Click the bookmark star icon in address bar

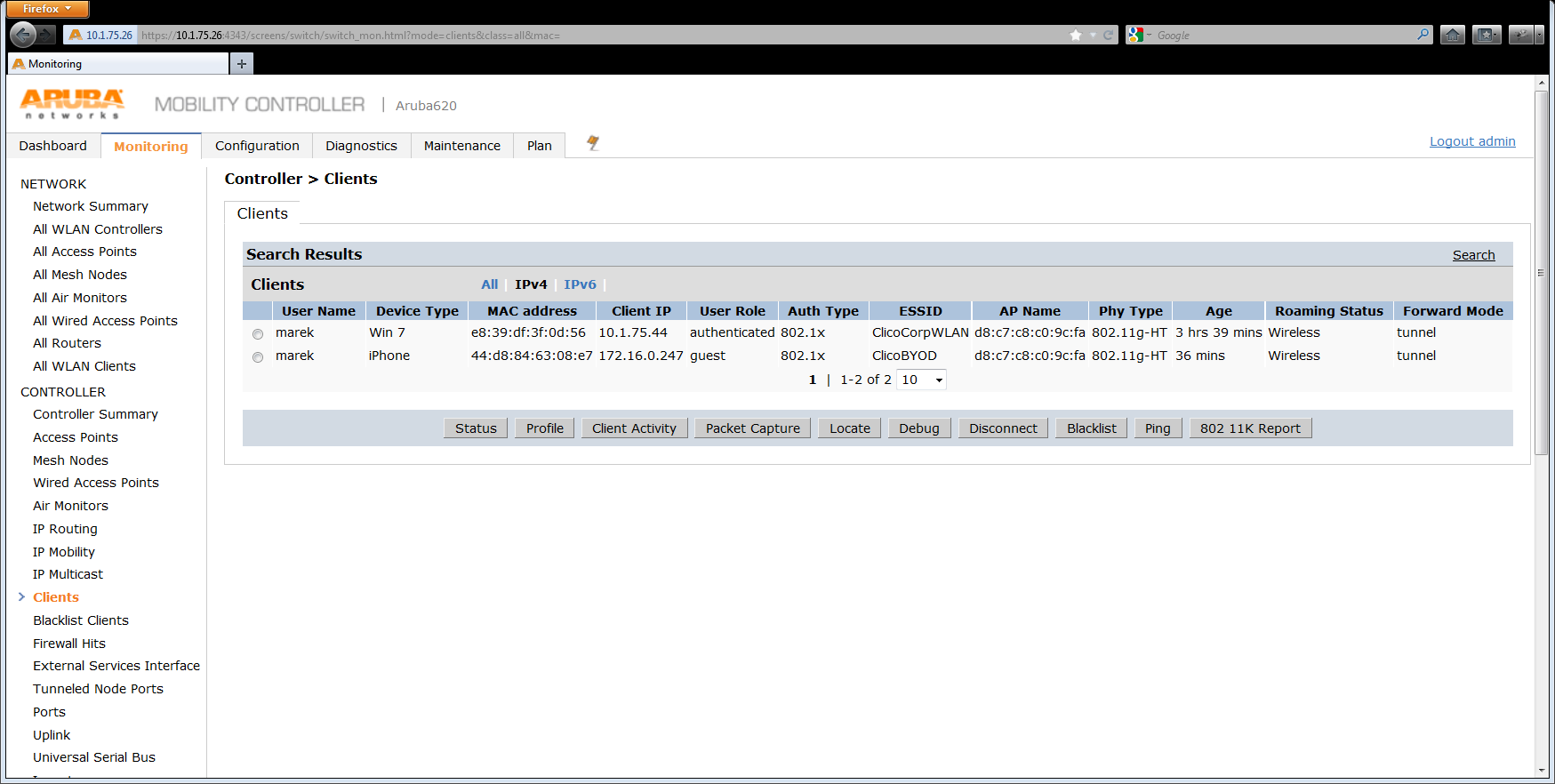pos(1076,36)
